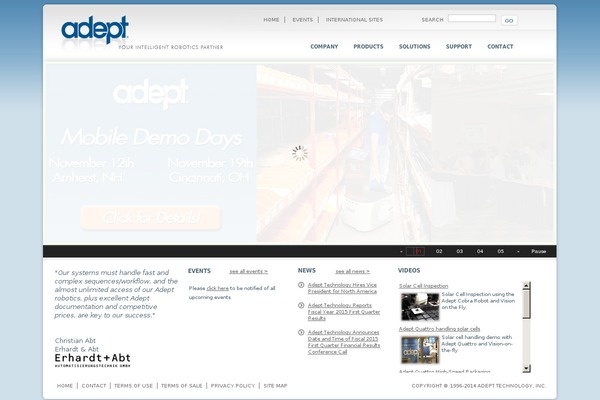Go to previous slide with left arrow
This screenshot has height=400, width=600.
pyautogui.click(x=401, y=251)
